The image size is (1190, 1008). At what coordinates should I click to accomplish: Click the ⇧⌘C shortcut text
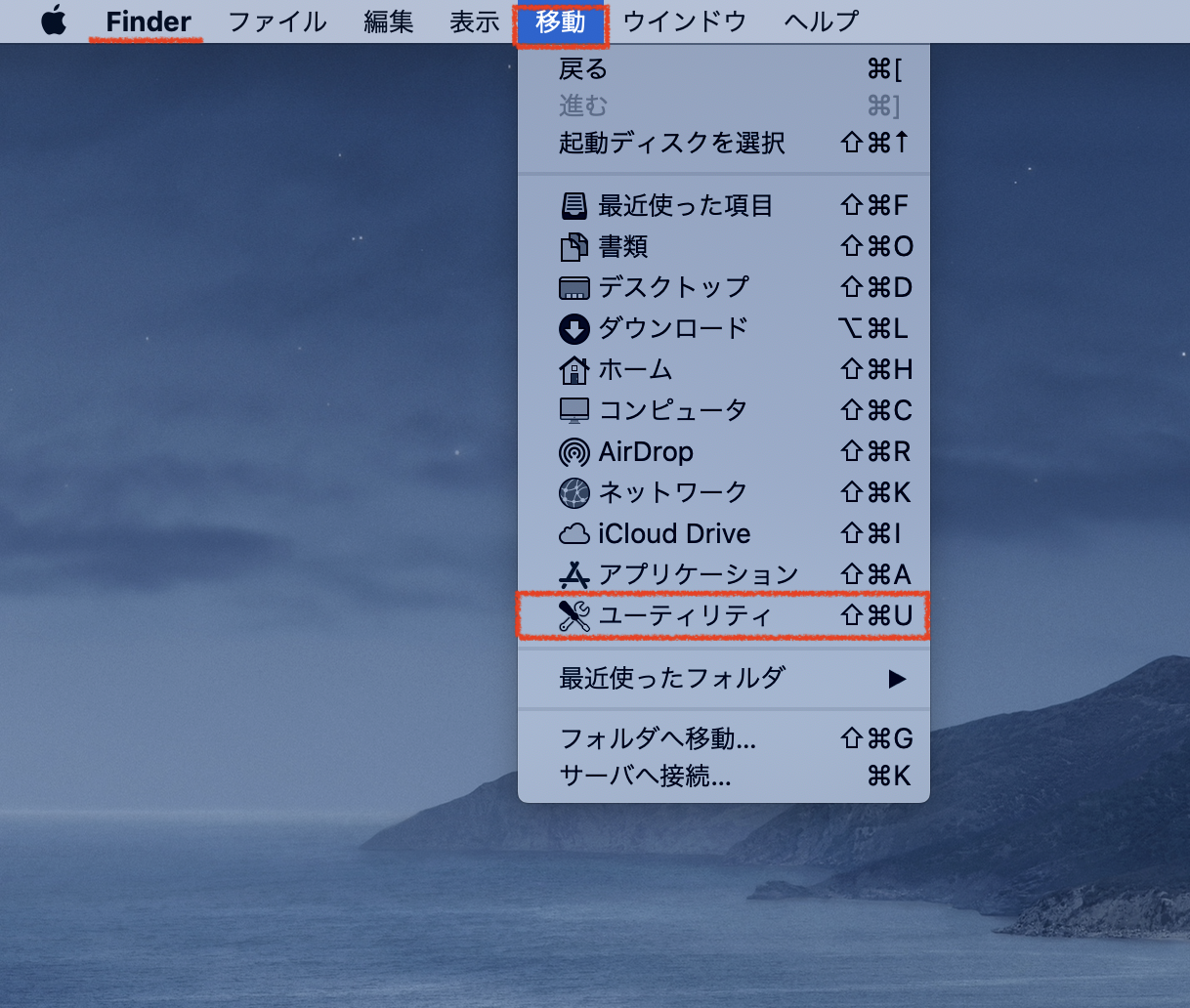tap(876, 411)
